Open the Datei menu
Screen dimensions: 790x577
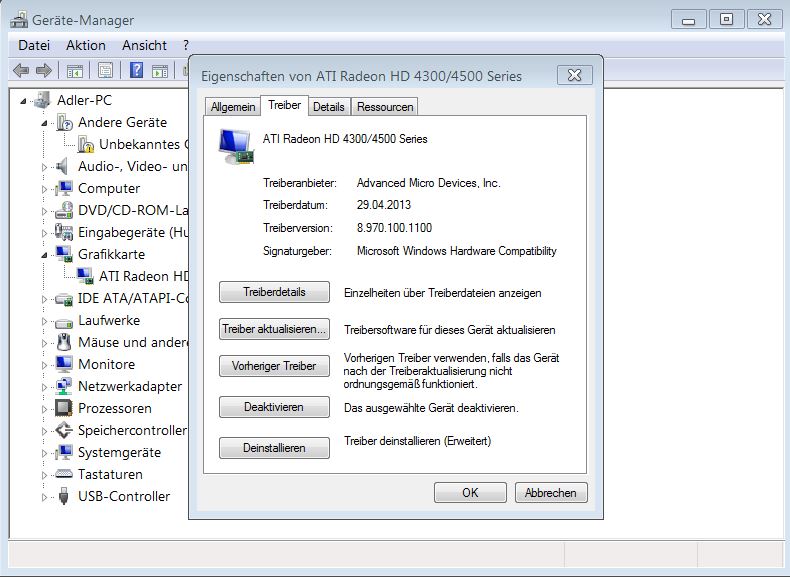(x=34, y=45)
